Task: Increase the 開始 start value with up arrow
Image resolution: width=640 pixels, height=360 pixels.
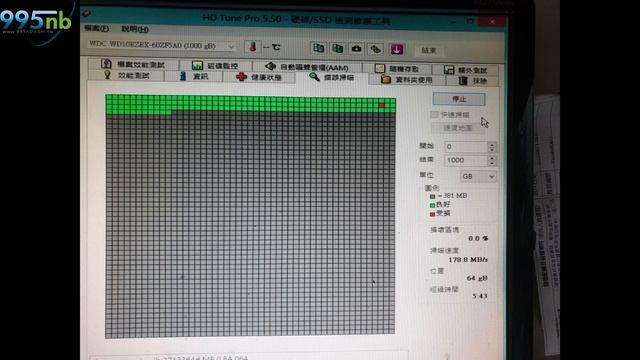Action: coord(491,144)
